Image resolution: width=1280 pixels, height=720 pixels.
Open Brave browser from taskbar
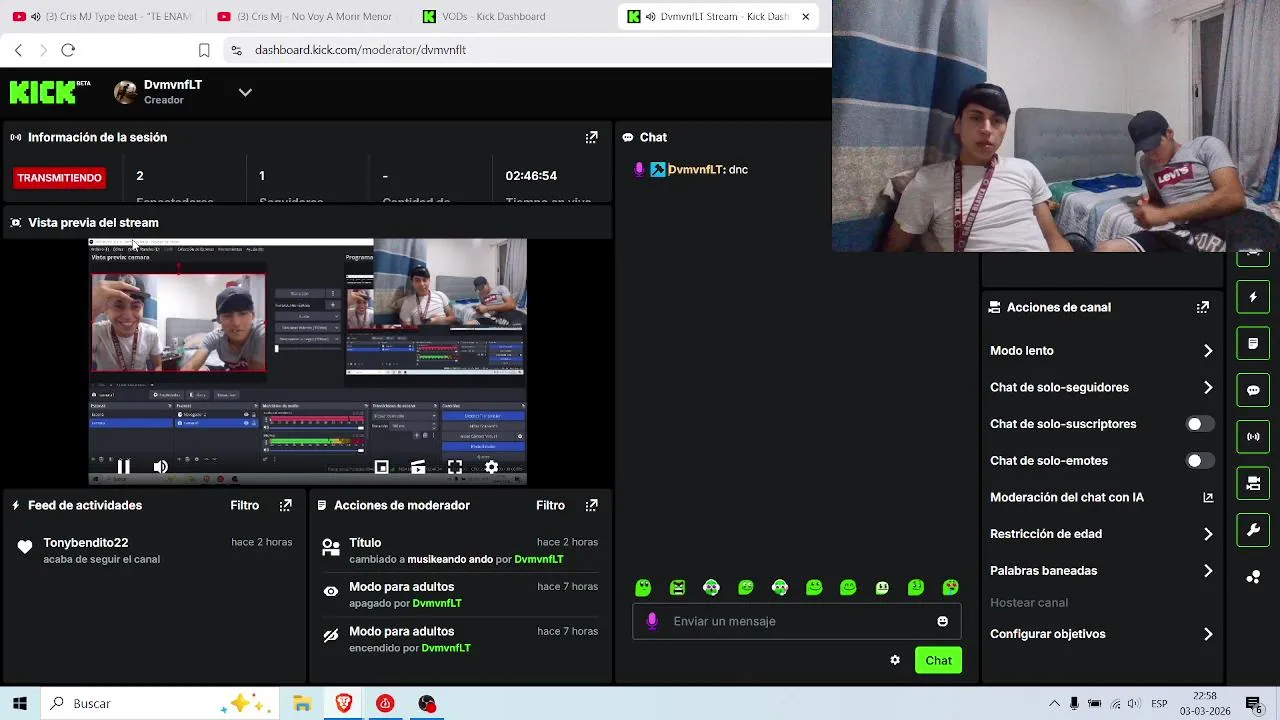[344, 704]
